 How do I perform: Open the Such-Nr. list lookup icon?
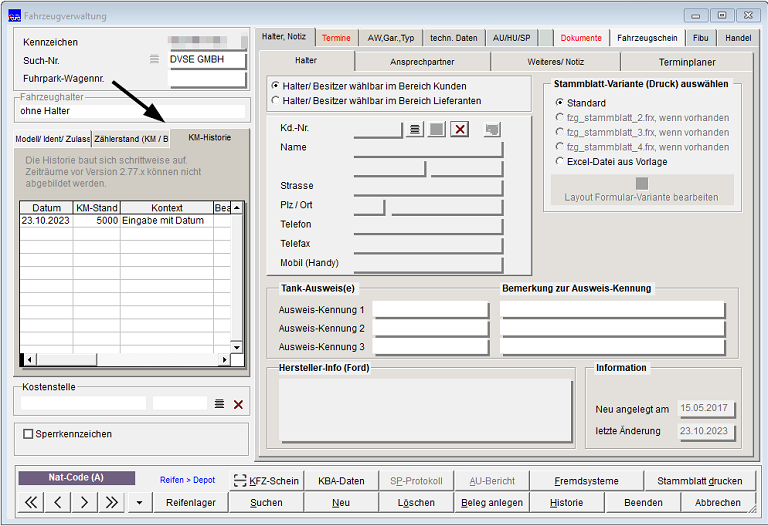[154, 59]
